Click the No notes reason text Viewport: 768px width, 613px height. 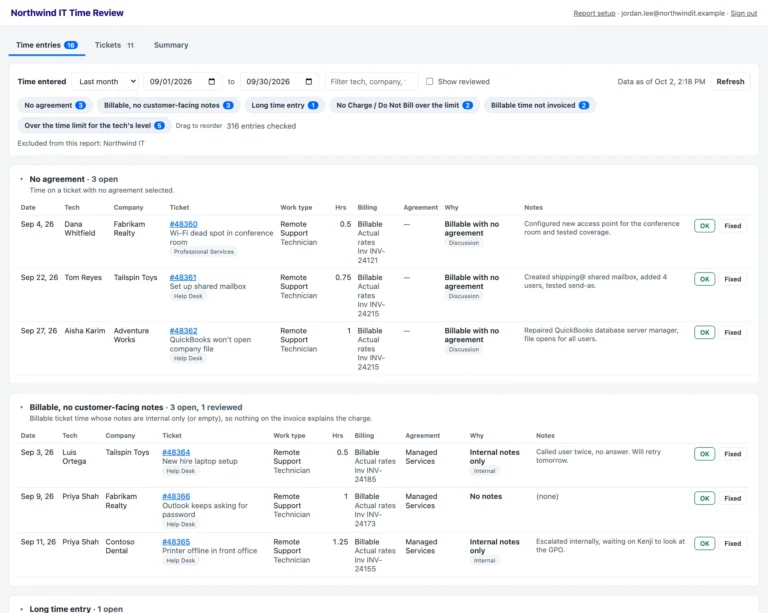click(x=486, y=496)
